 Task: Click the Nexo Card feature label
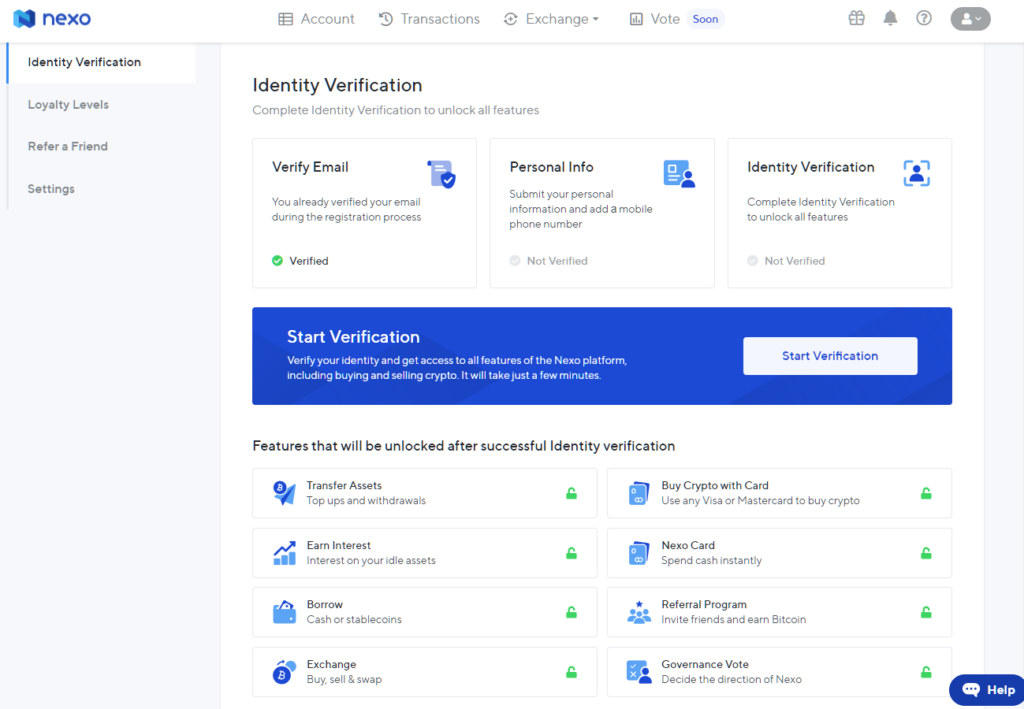tap(688, 545)
